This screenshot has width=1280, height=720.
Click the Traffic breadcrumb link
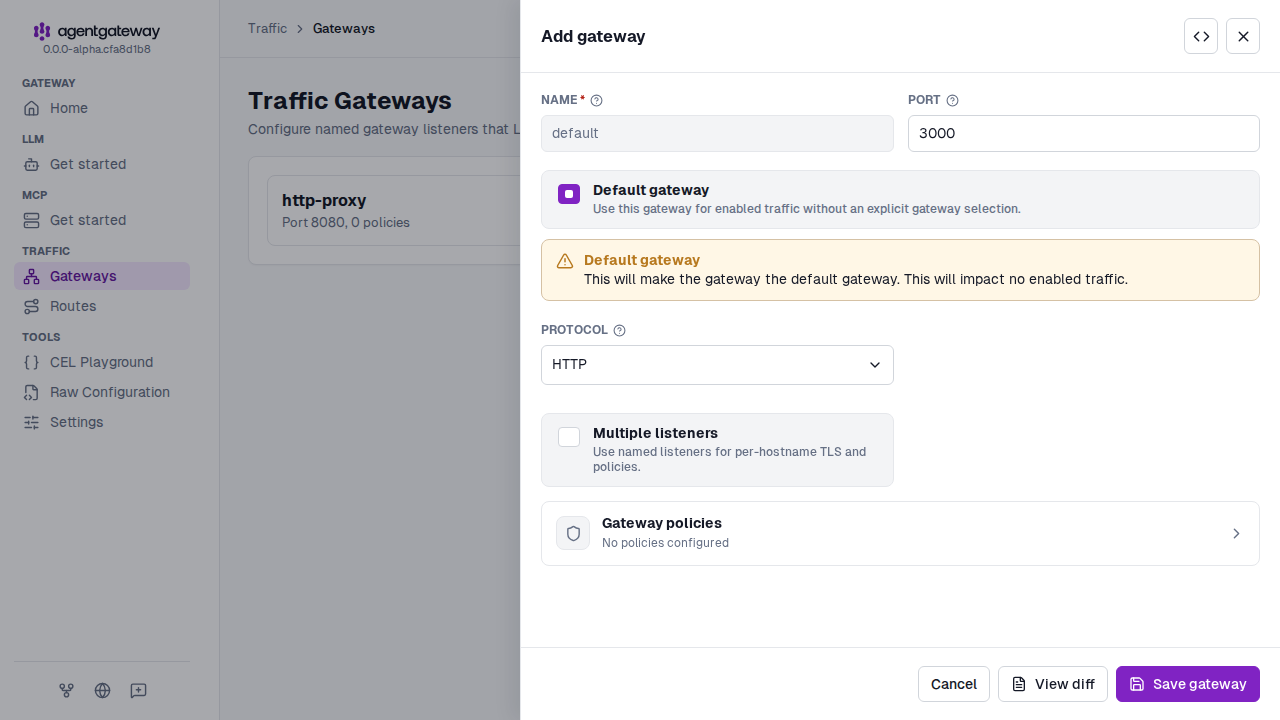coord(267,28)
